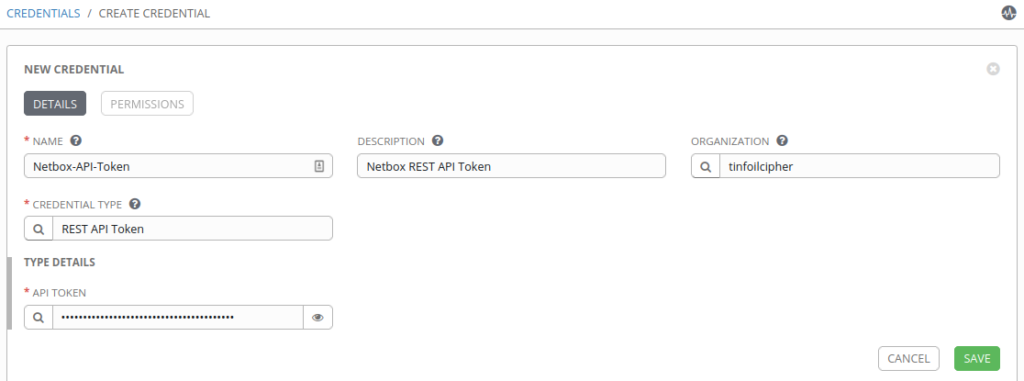This screenshot has width=1024, height=381.
Task: Click the contact icon inside Name field
Action: pos(319,166)
